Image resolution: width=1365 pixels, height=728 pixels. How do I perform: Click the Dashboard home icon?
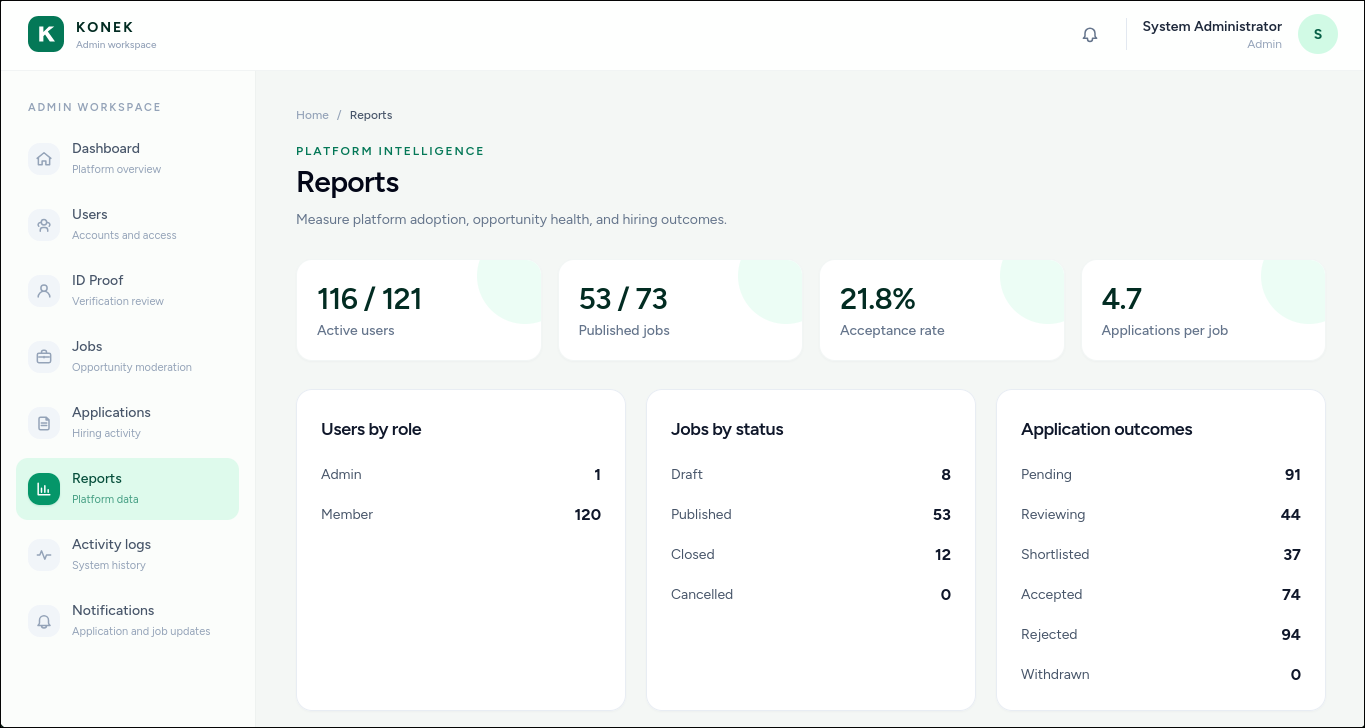coord(44,158)
